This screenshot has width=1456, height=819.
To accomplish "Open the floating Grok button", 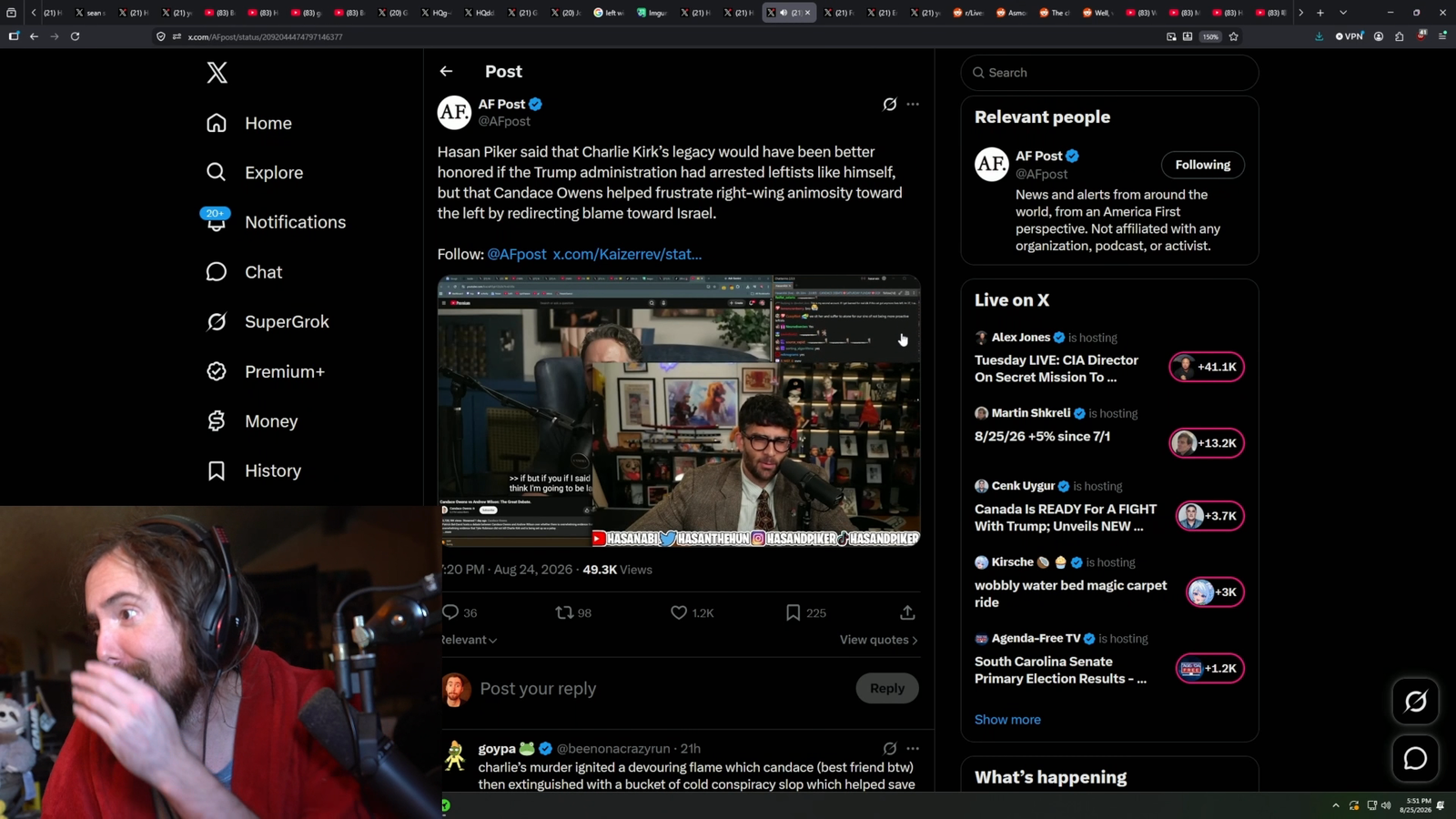I will pyautogui.click(x=1415, y=702).
